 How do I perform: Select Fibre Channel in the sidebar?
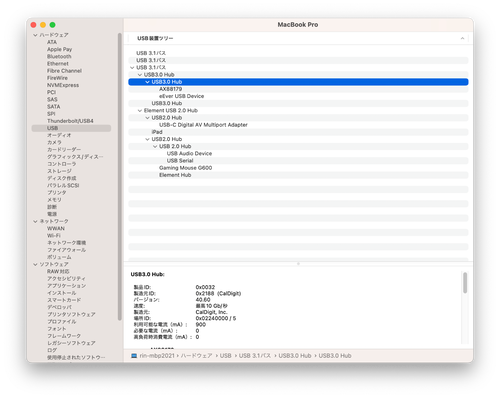[64, 71]
